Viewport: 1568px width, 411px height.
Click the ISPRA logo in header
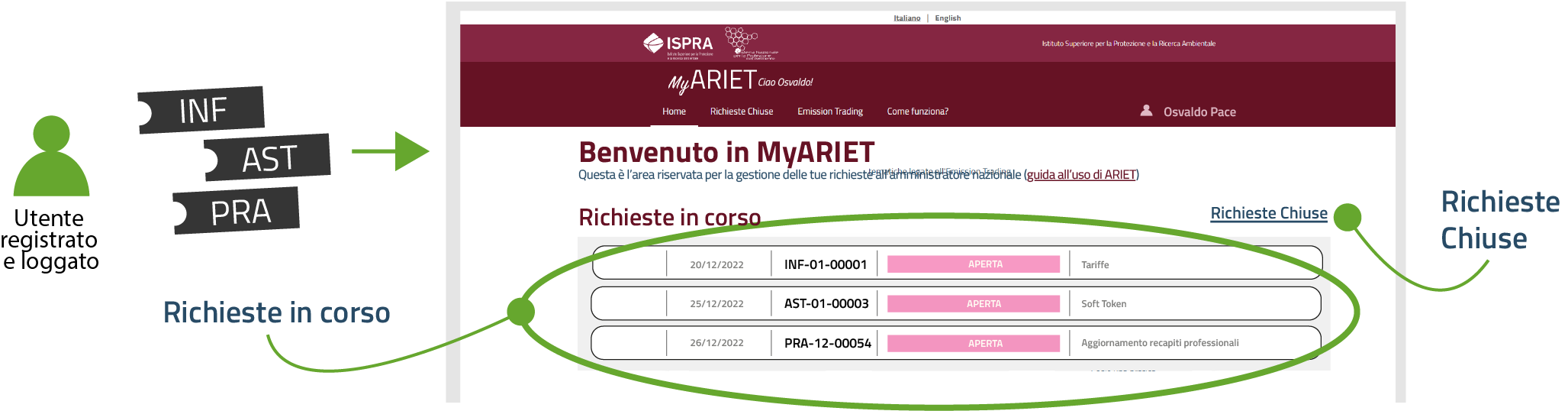coord(678,44)
